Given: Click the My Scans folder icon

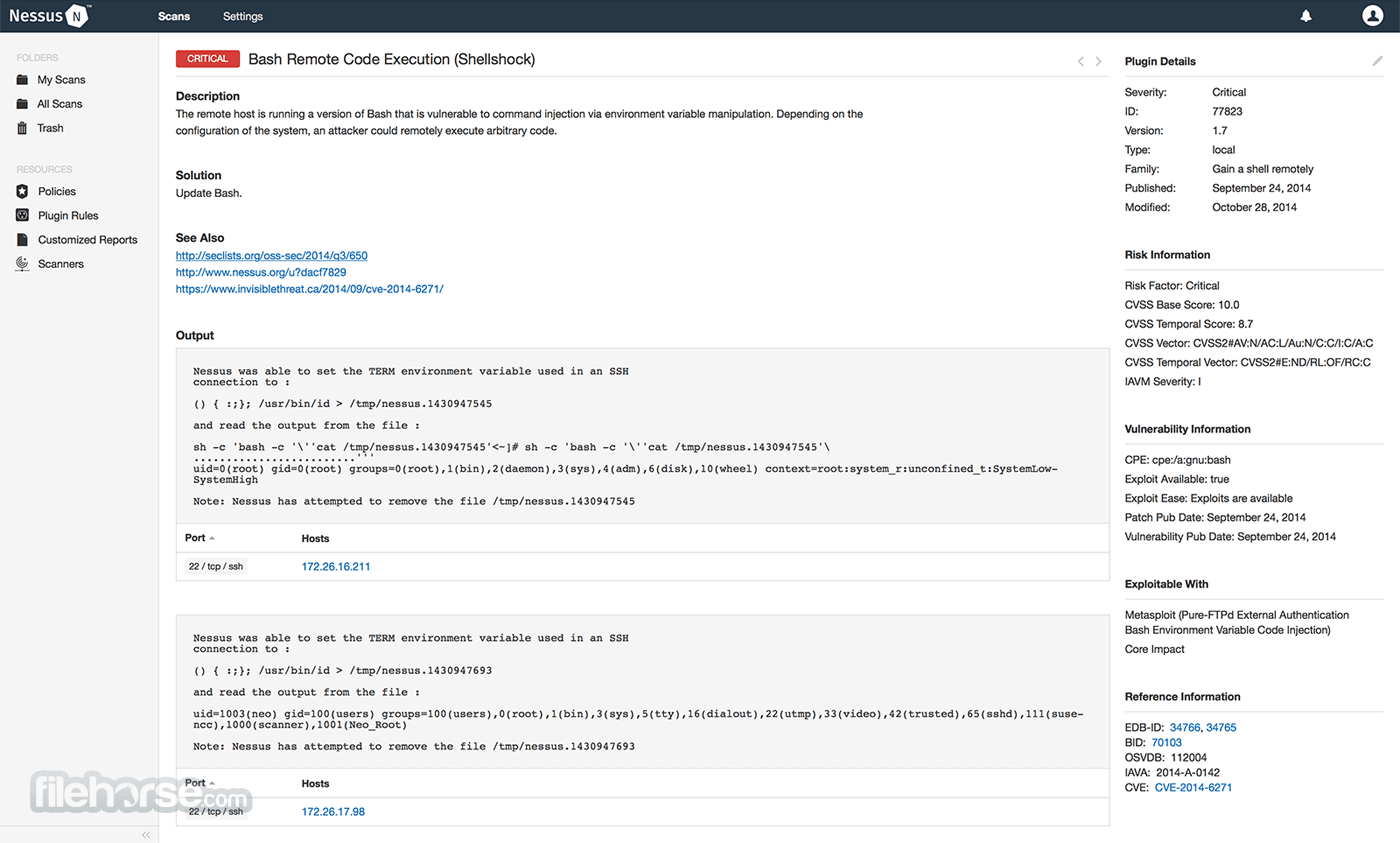Looking at the screenshot, I should (x=22, y=80).
